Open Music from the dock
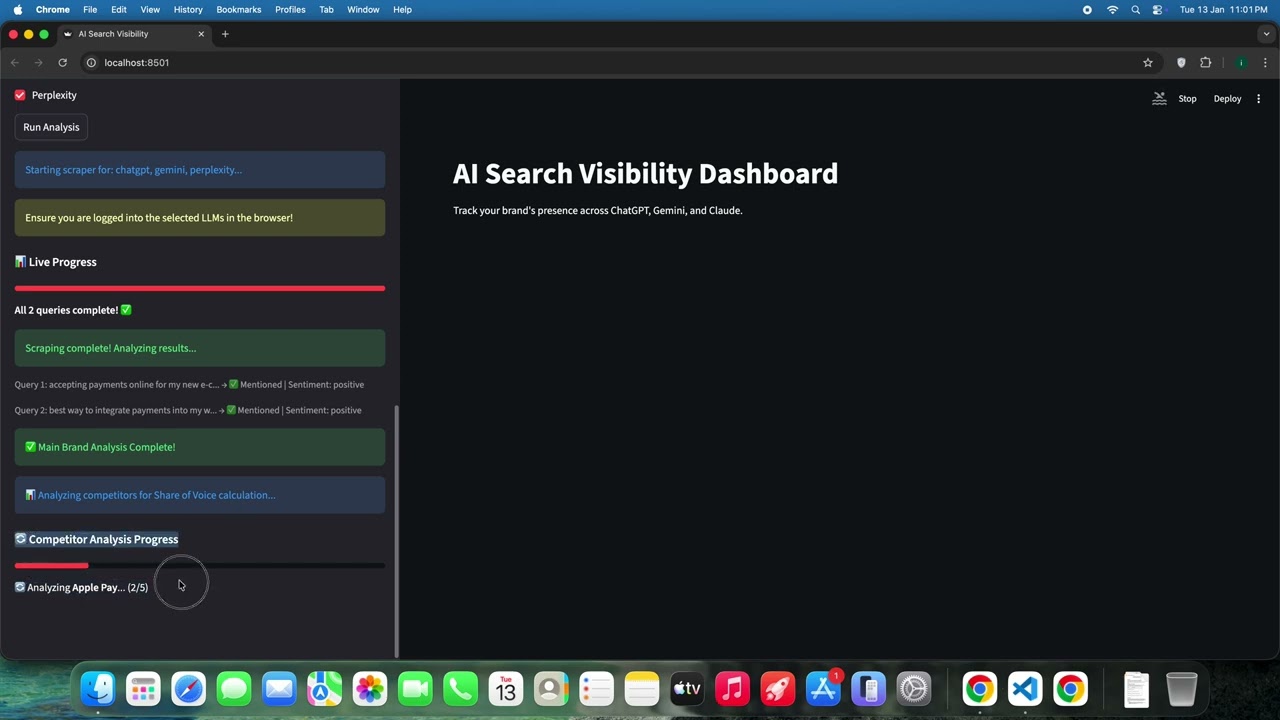The width and height of the screenshot is (1280, 720). tap(732, 689)
